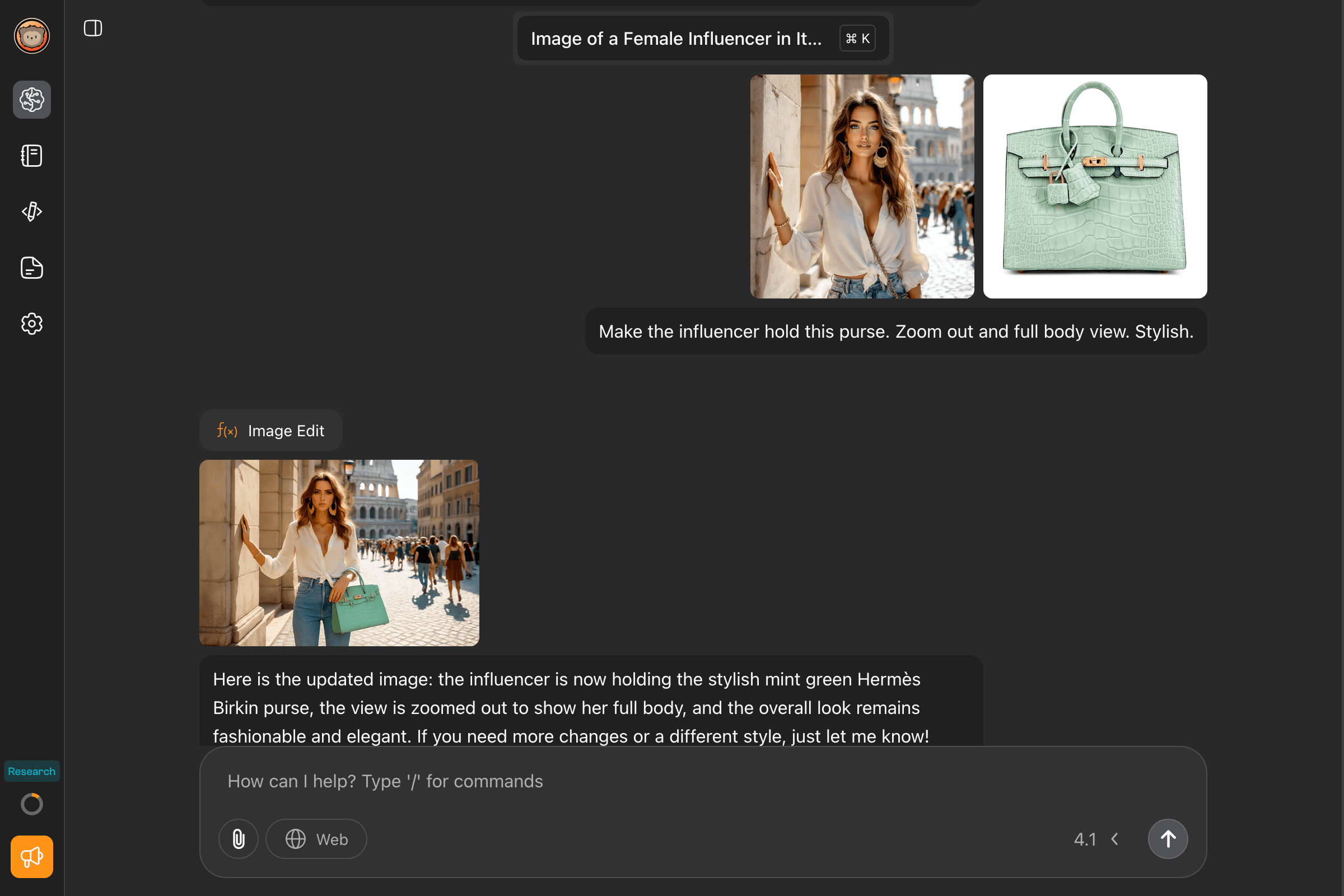Screen dimensions: 1344x896
Task: Click the chevron next to 4.1
Action: (1115, 839)
